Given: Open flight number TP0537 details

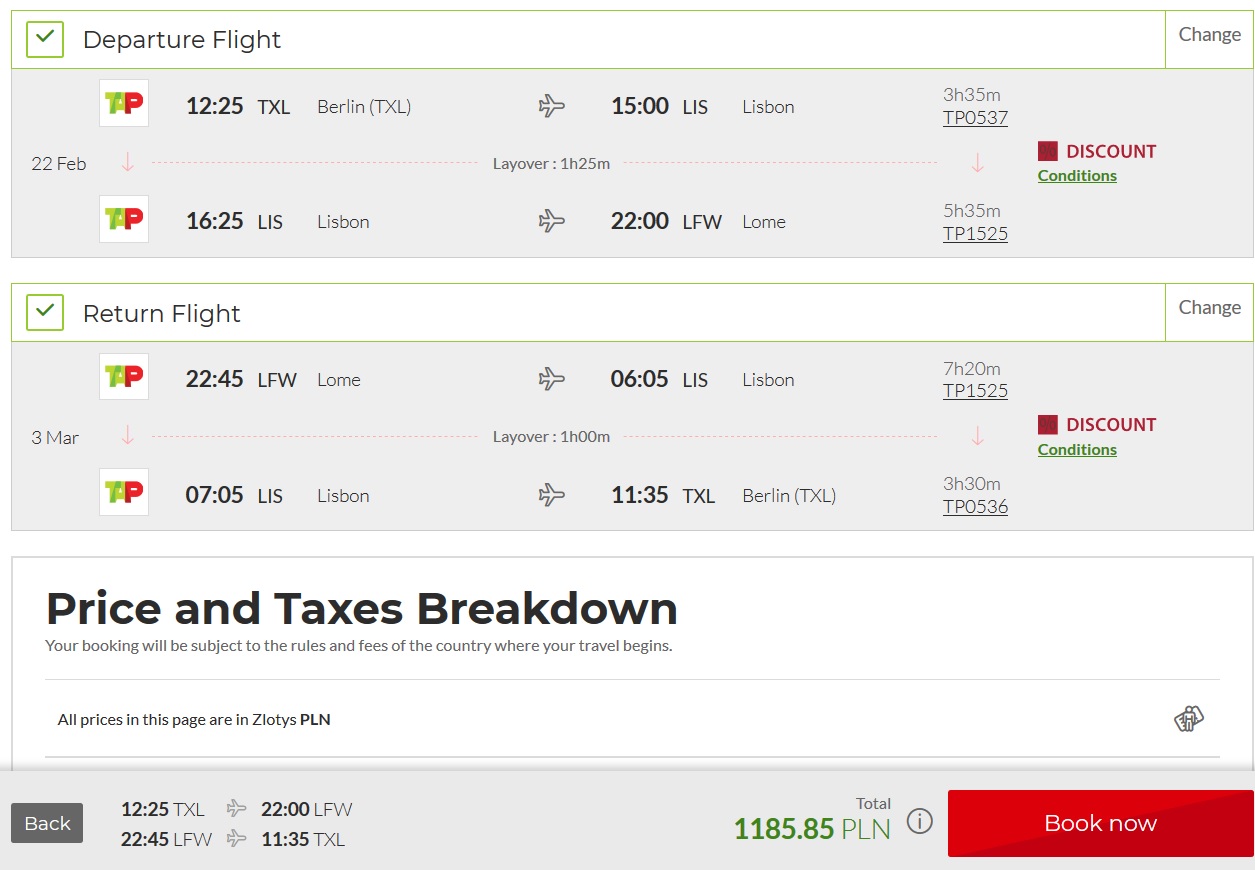Looking at the screenshot, I should coord(975,118).
